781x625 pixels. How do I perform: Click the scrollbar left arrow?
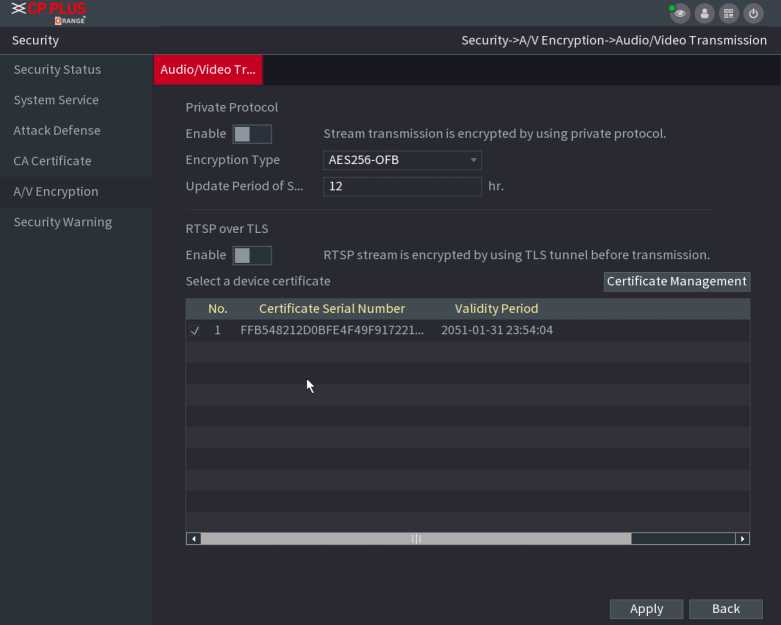point(193,539)
